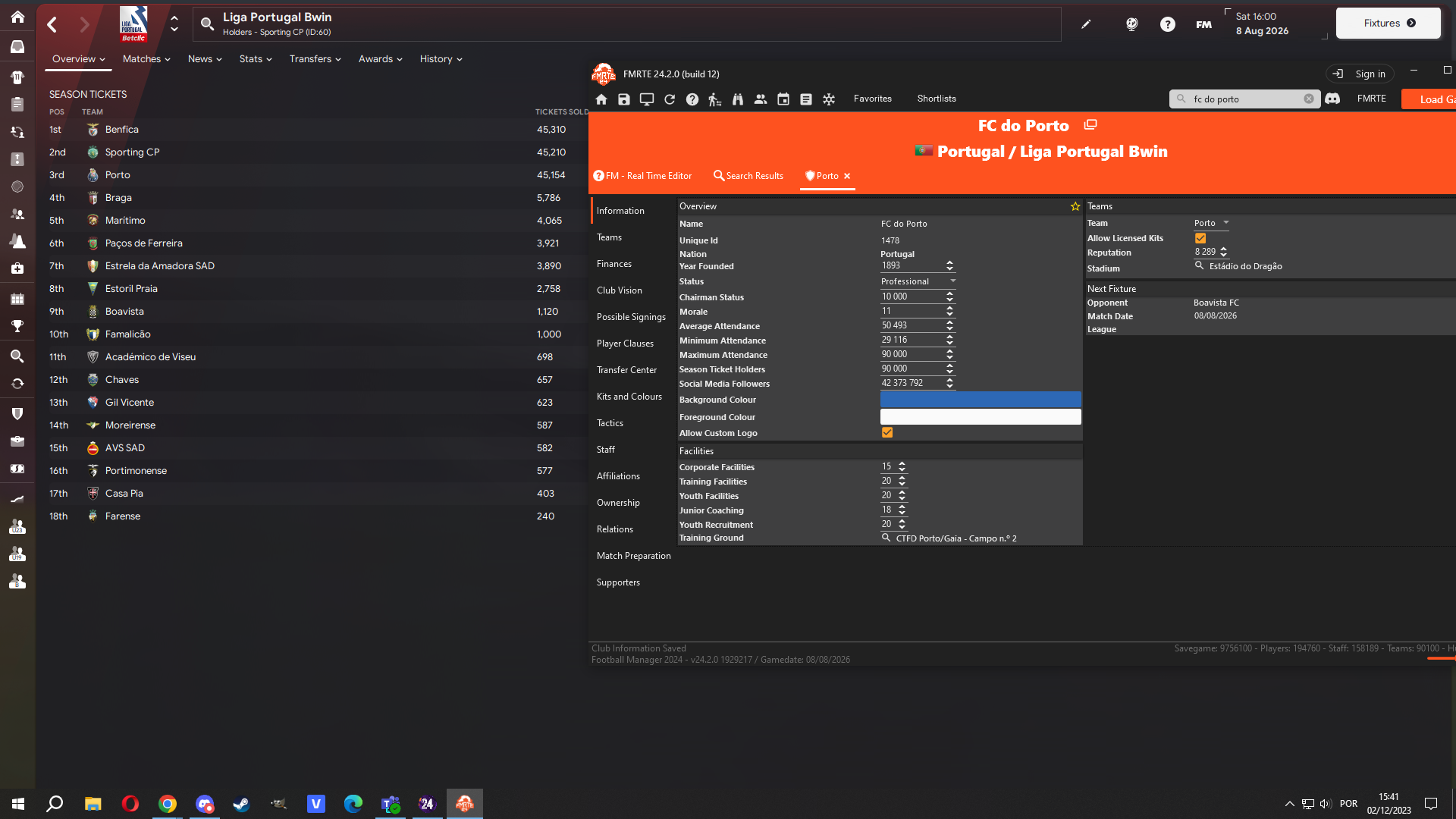Adjust Chairman Status stepper arrows
The image size is (1456, 819).
949,297
